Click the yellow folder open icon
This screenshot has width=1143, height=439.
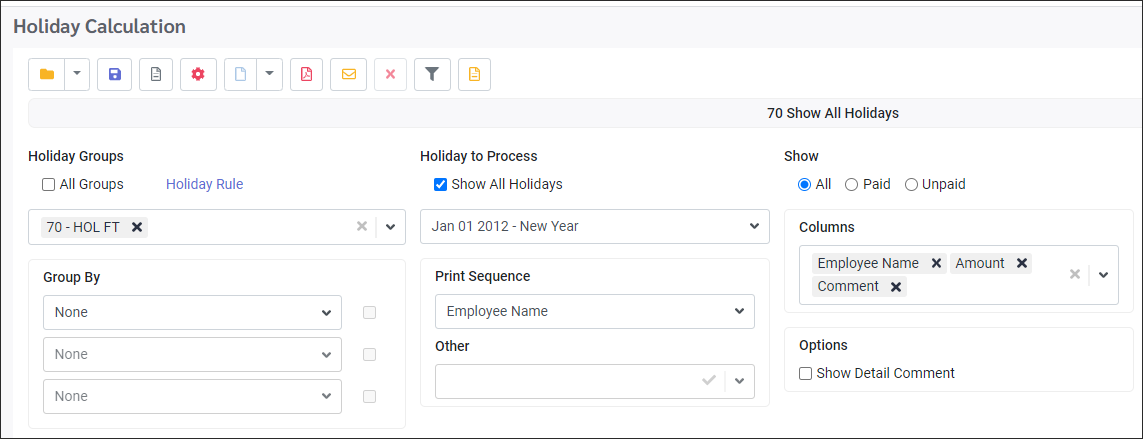tap(47, 74)
